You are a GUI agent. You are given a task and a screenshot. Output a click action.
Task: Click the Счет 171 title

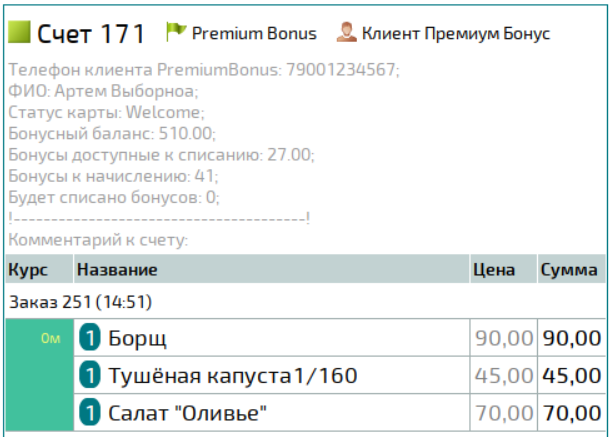[91, 33]
